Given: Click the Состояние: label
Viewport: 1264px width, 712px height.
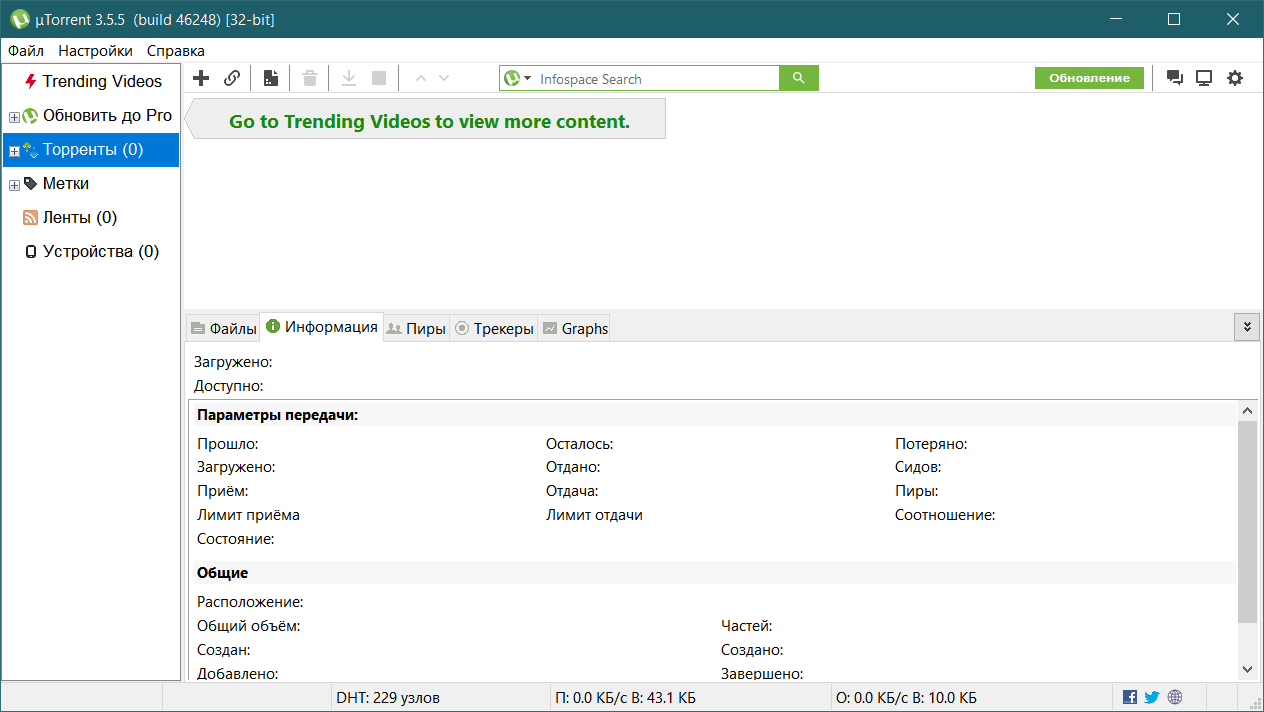Looking at the screenshot, I should pos(236,539).
